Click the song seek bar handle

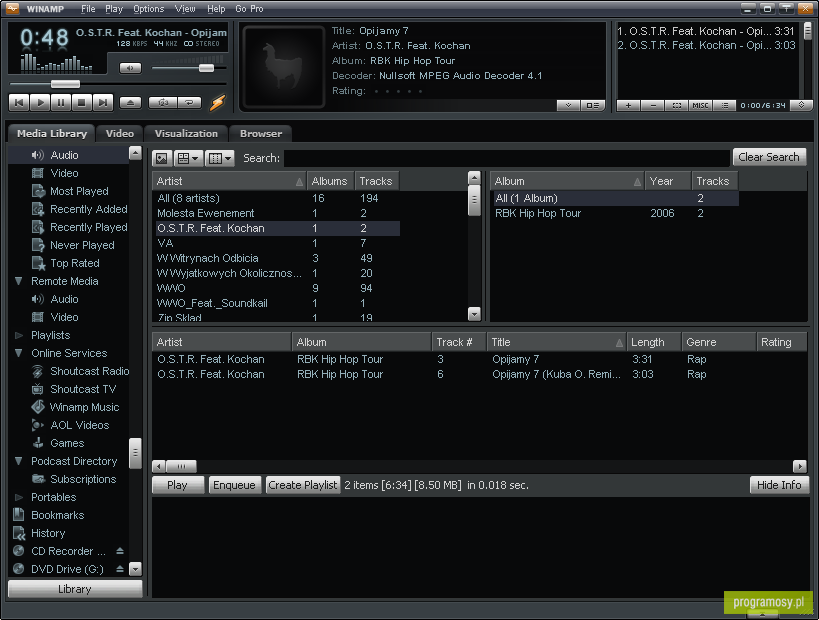tap(65, 84)
